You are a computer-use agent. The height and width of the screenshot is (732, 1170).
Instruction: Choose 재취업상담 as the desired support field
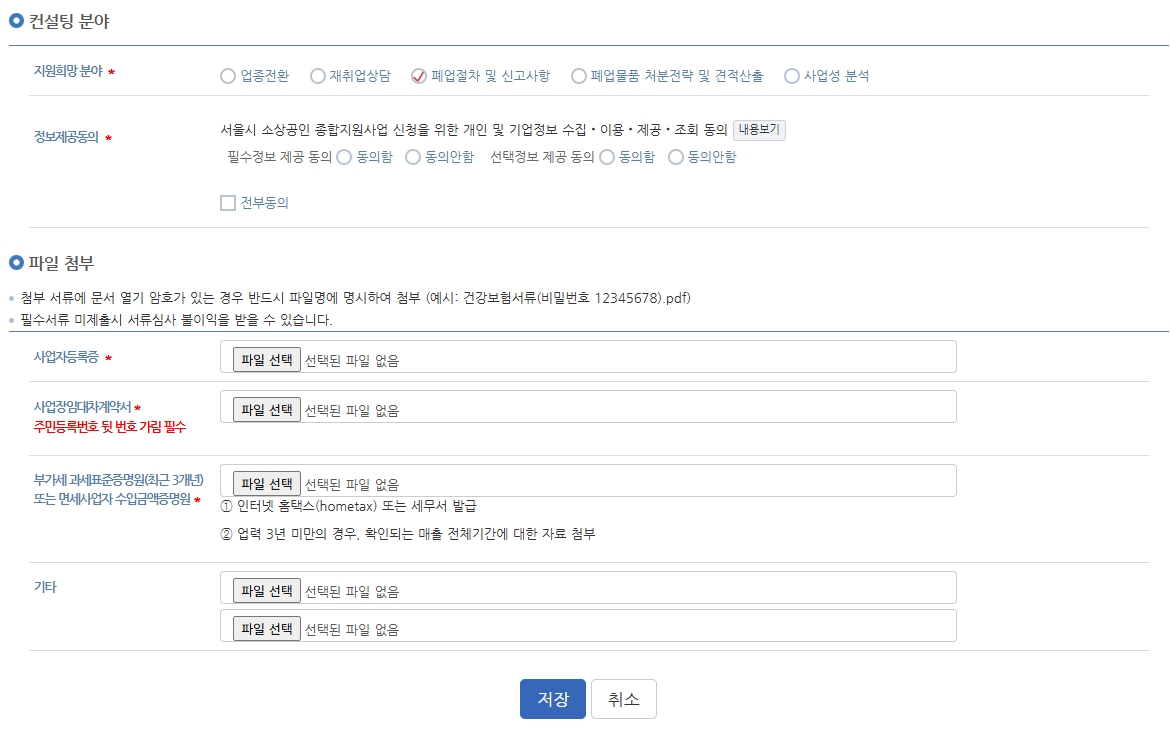click(x=317, y=75)
